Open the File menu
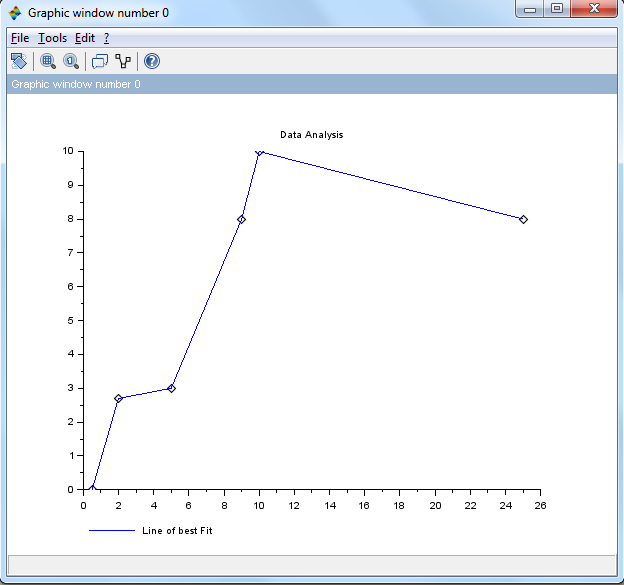Image resolution: width=624 pixels, height=585 pixels. 20,38
